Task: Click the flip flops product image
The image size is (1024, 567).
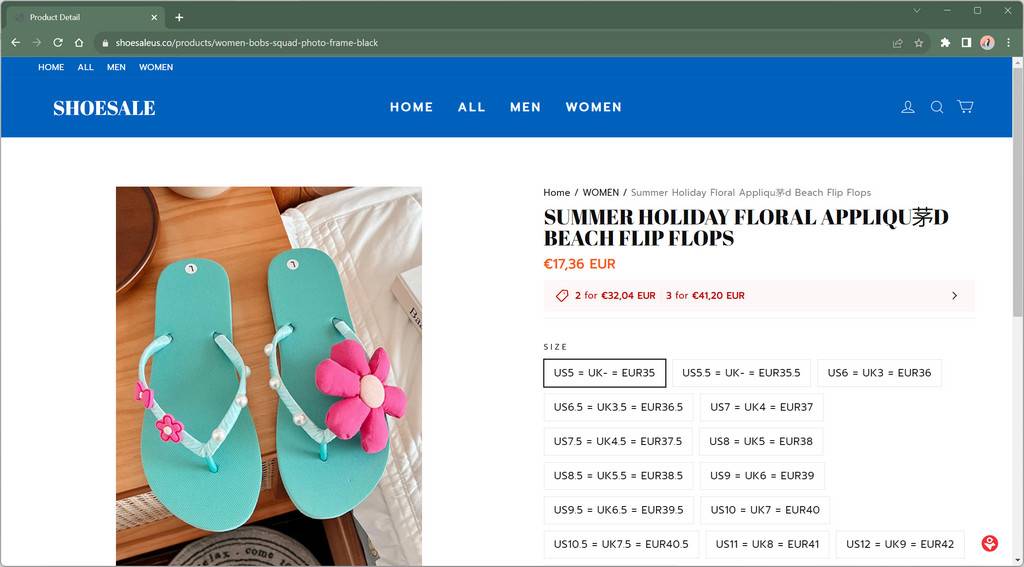Action: point(269,375)
